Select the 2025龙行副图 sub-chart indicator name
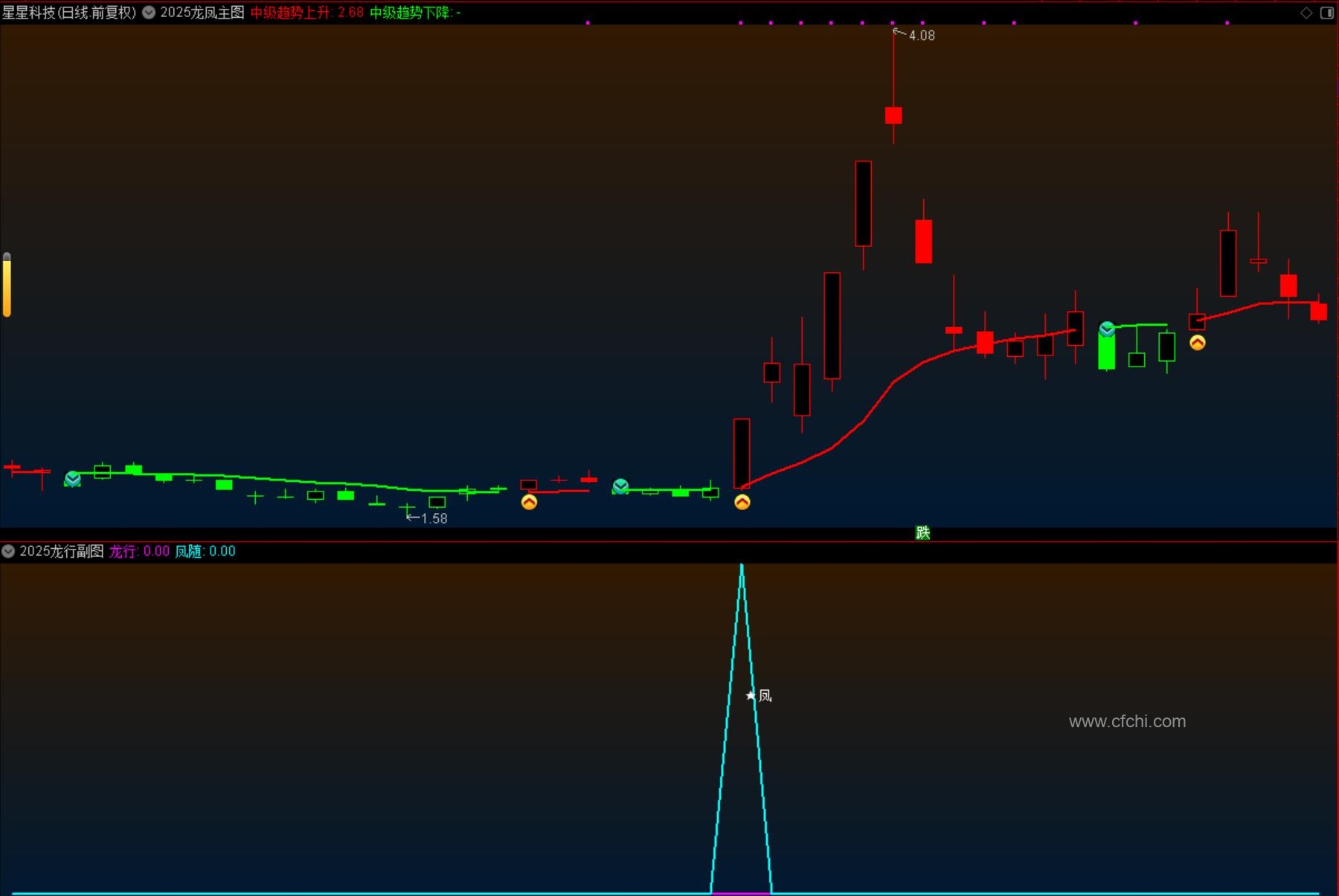Screen dimensions: 1339x896 click(x=62, y=551)
